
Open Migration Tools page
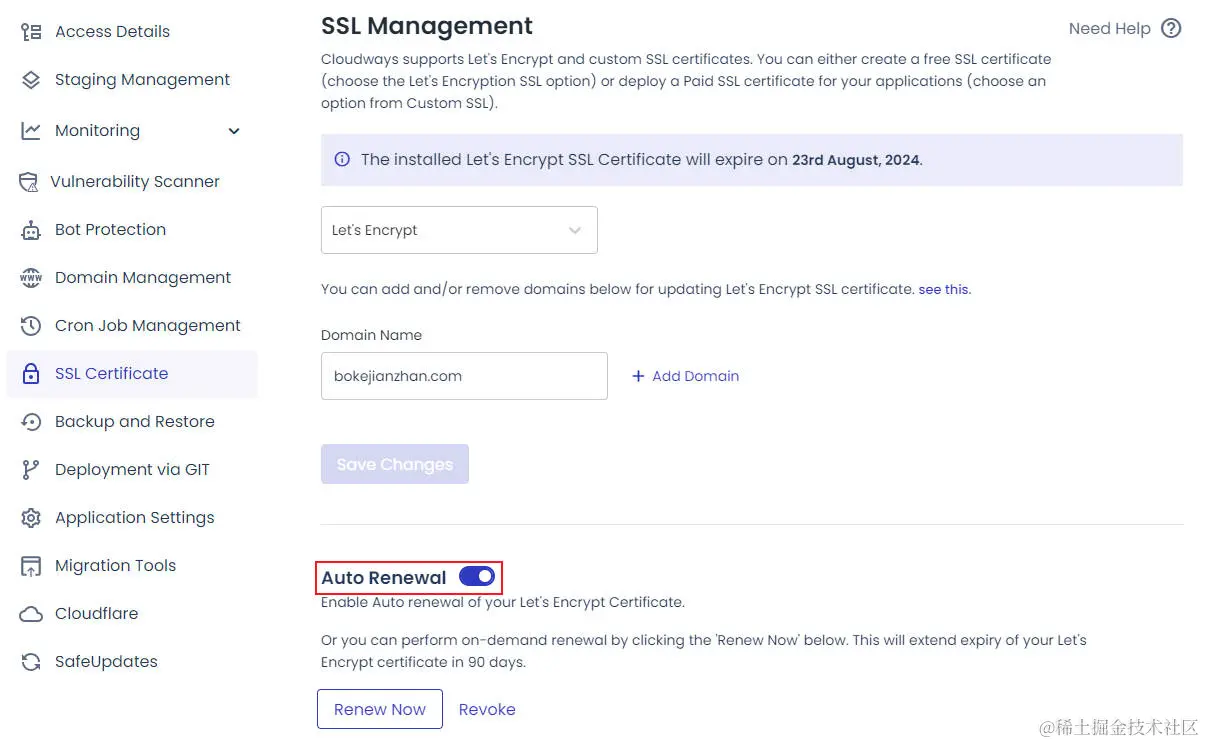coord(115,566)
